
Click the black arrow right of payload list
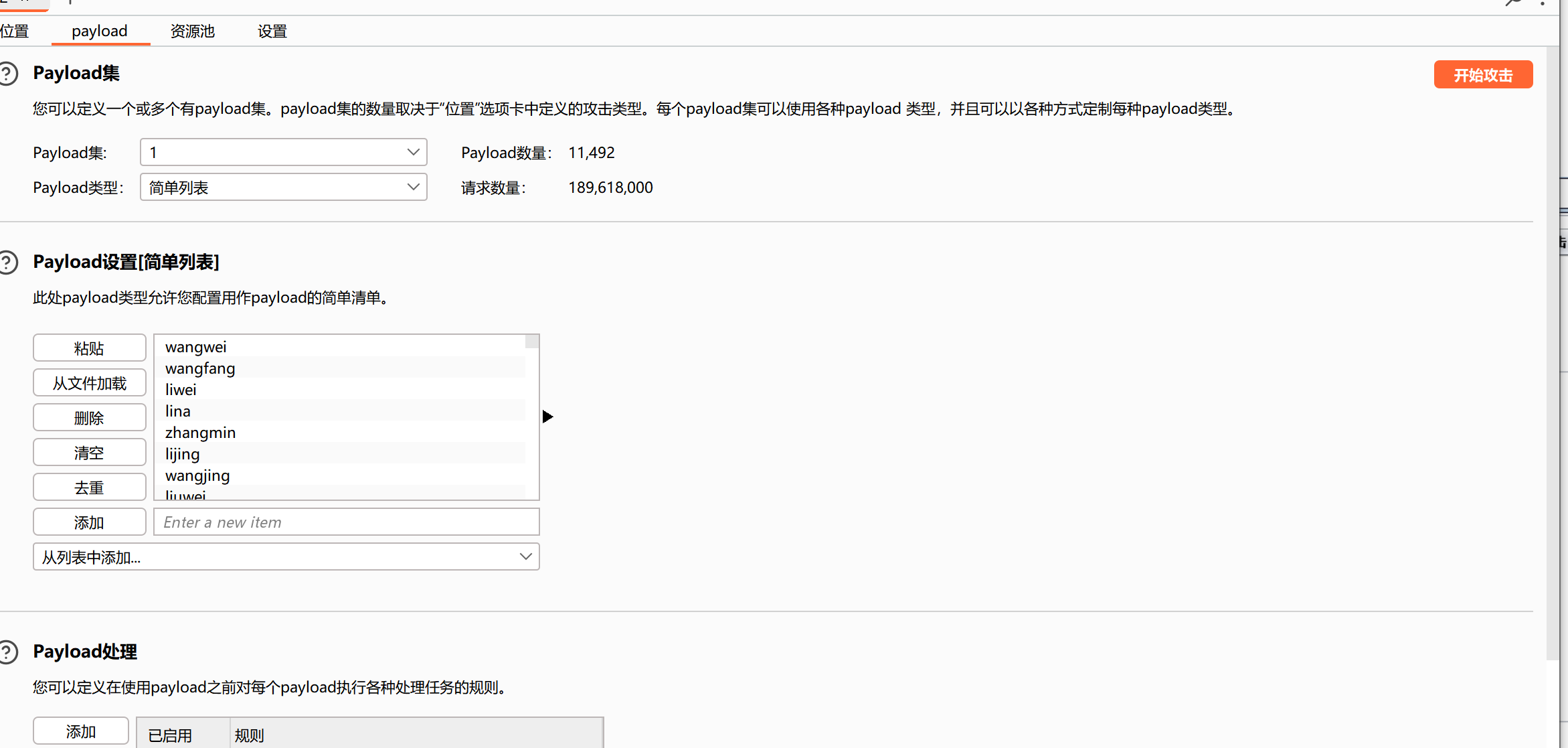point(547,417)
